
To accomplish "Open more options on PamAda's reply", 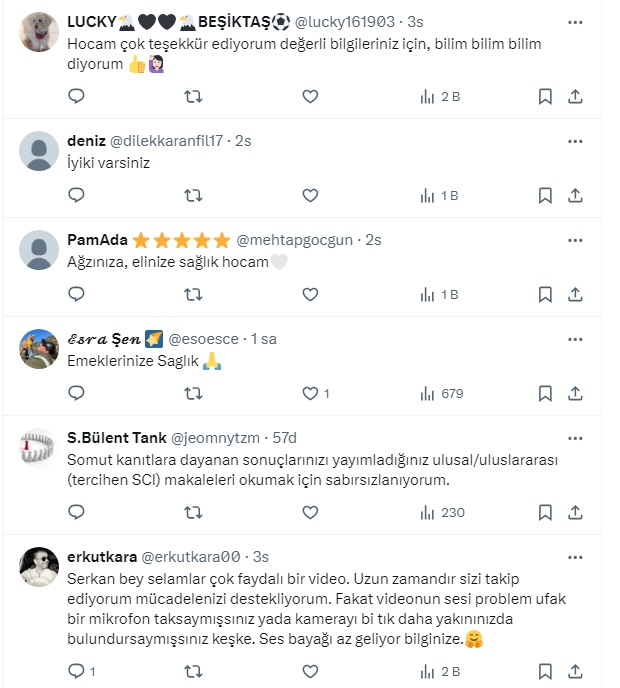I will (575, 240).
